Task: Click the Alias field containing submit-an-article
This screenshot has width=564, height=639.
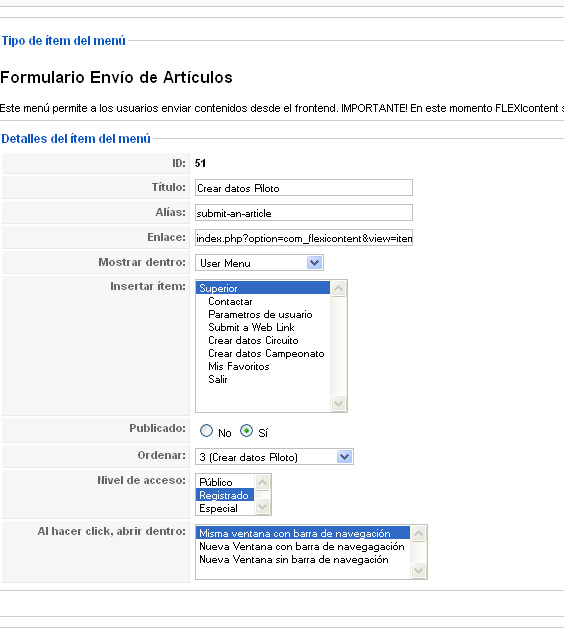Action: tap(304, 213)
